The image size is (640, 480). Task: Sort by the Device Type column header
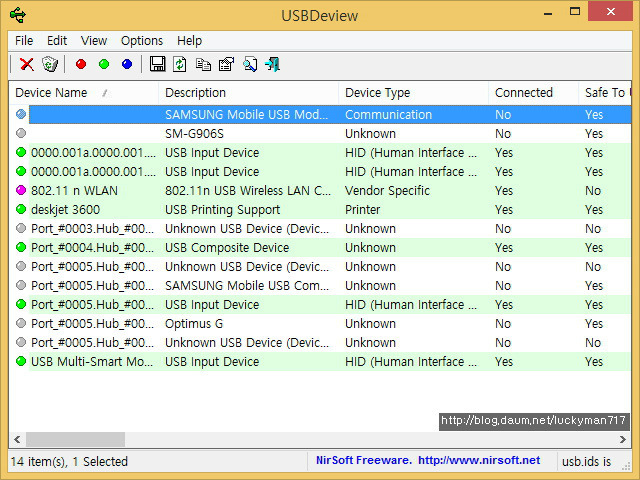413,93
